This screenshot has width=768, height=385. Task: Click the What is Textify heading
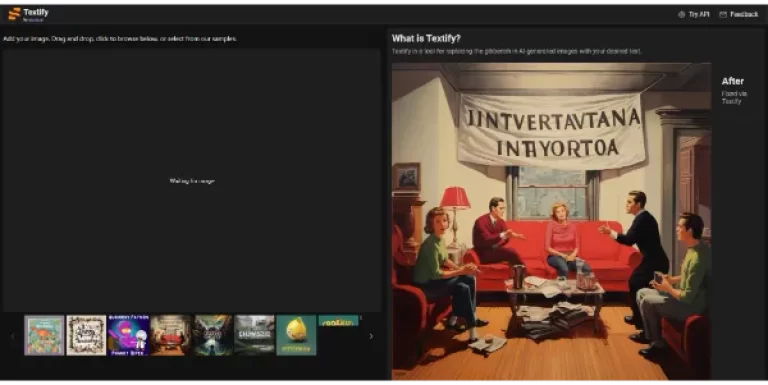pyautogui.click(x=426, y=38)
